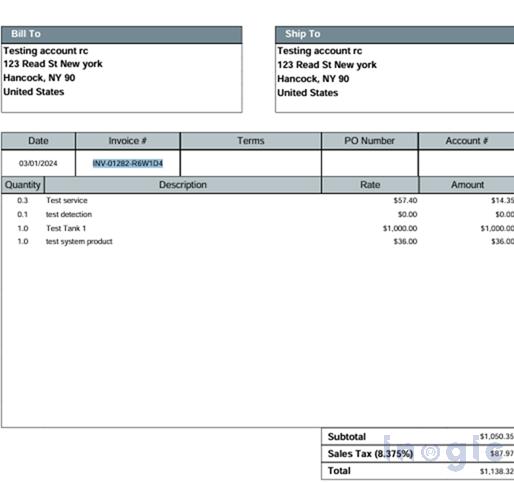Click the Total label

(x=339, y=471)
